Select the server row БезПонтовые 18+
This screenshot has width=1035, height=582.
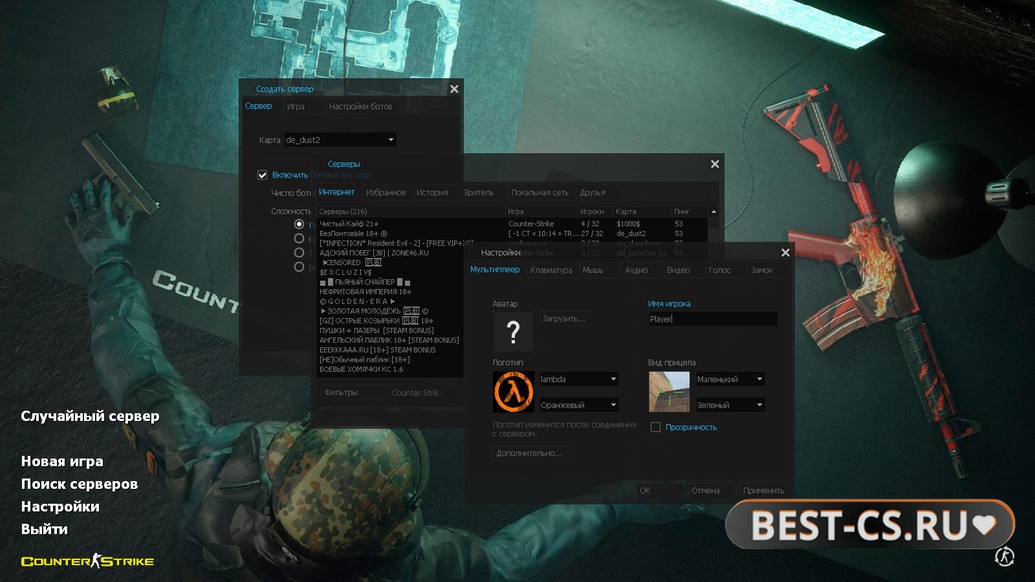[x=512, y=234]
